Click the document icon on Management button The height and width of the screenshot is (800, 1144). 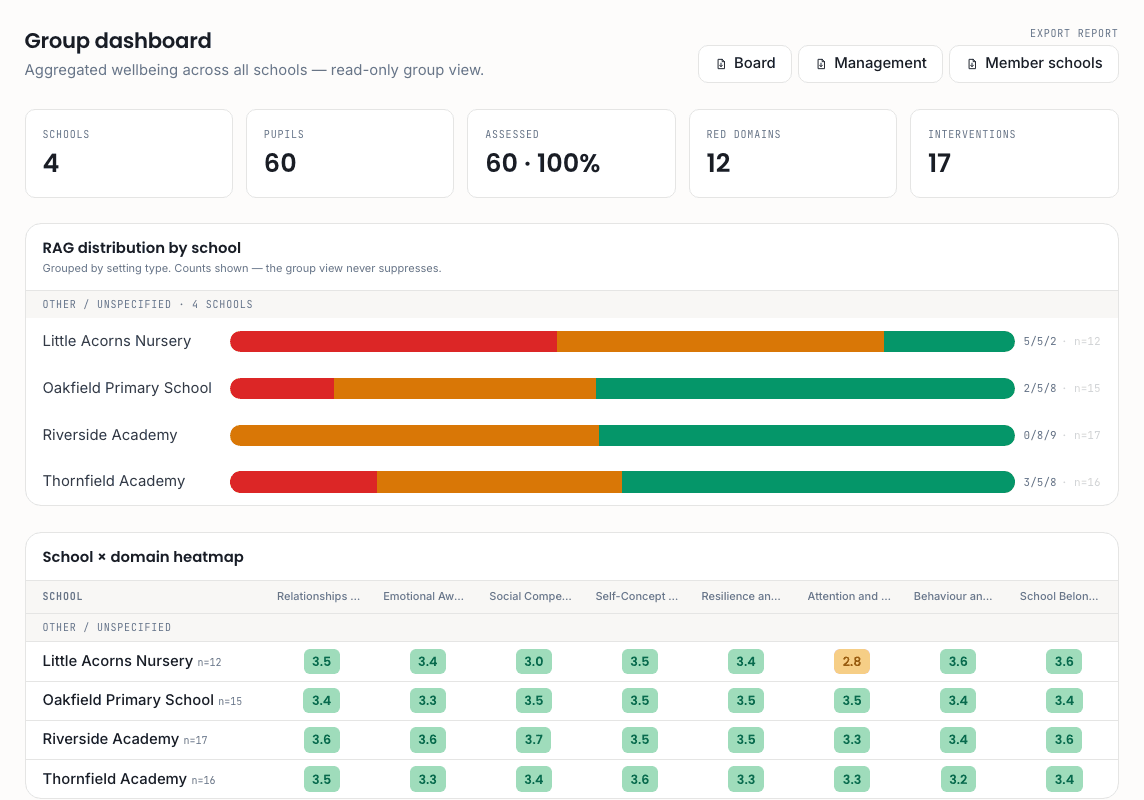[821, 64]
